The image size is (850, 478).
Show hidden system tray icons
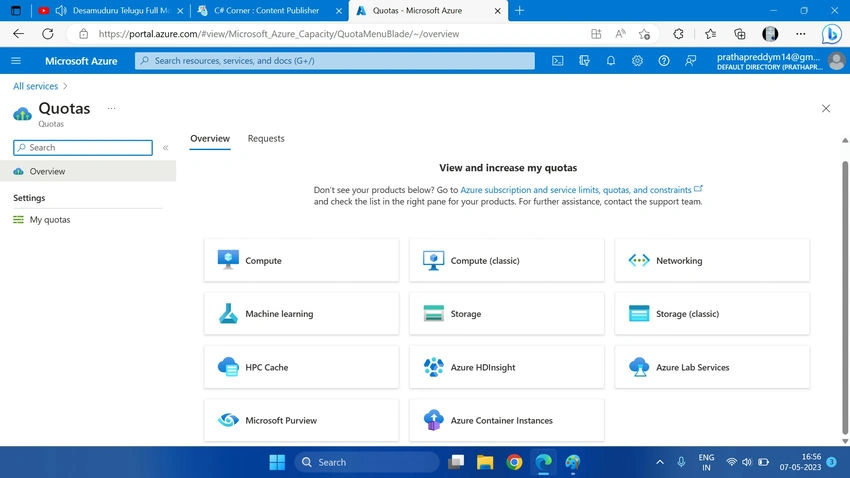click(x=660, y=462)
